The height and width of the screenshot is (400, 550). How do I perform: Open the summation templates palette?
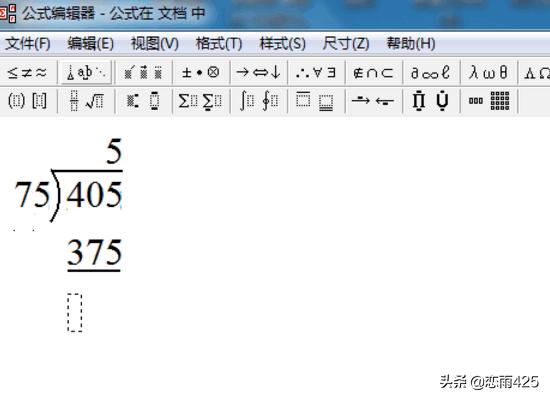(x=201, y=101)
